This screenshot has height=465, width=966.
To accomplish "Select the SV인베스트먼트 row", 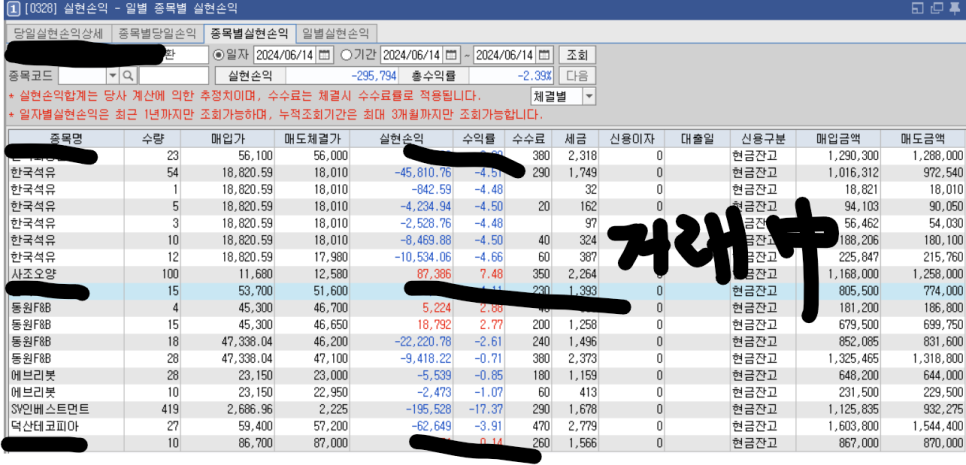I will pos(486,409).
